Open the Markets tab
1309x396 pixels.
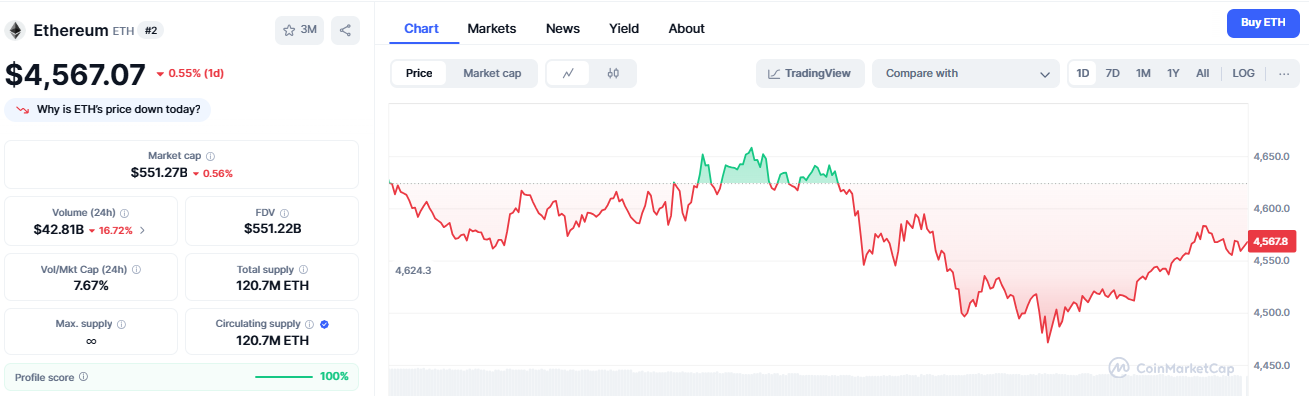click(x=492, y=28)
